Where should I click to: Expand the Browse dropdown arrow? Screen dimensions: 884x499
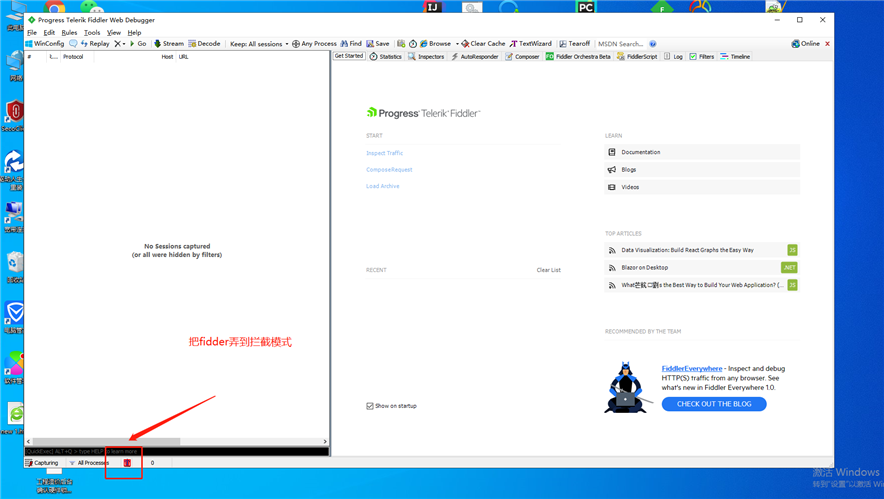[x=457, y=43]
